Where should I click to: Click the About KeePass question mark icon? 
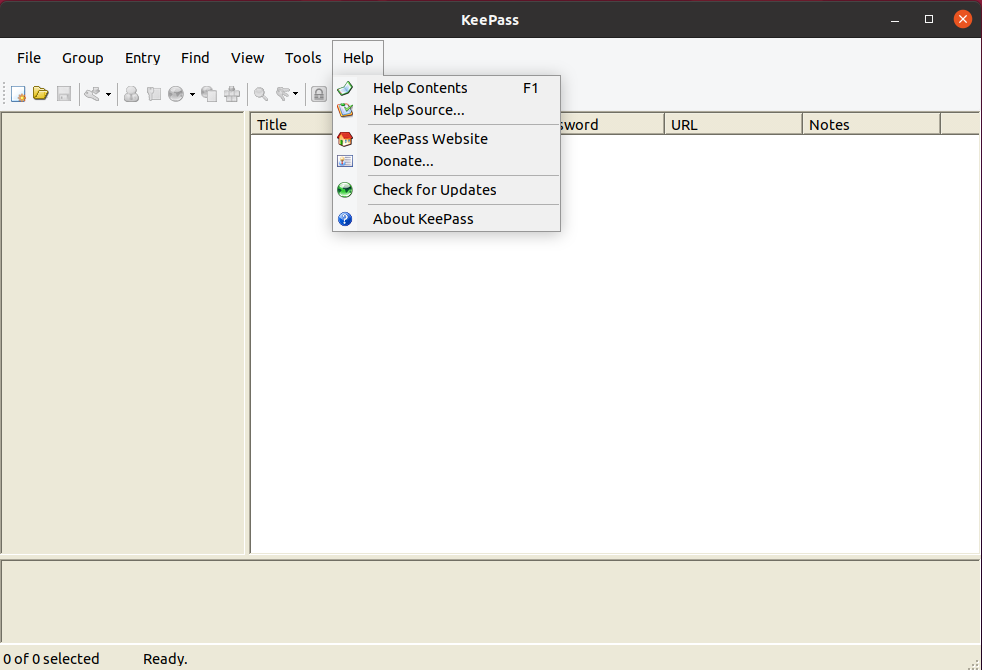click(x=345, y=219)
